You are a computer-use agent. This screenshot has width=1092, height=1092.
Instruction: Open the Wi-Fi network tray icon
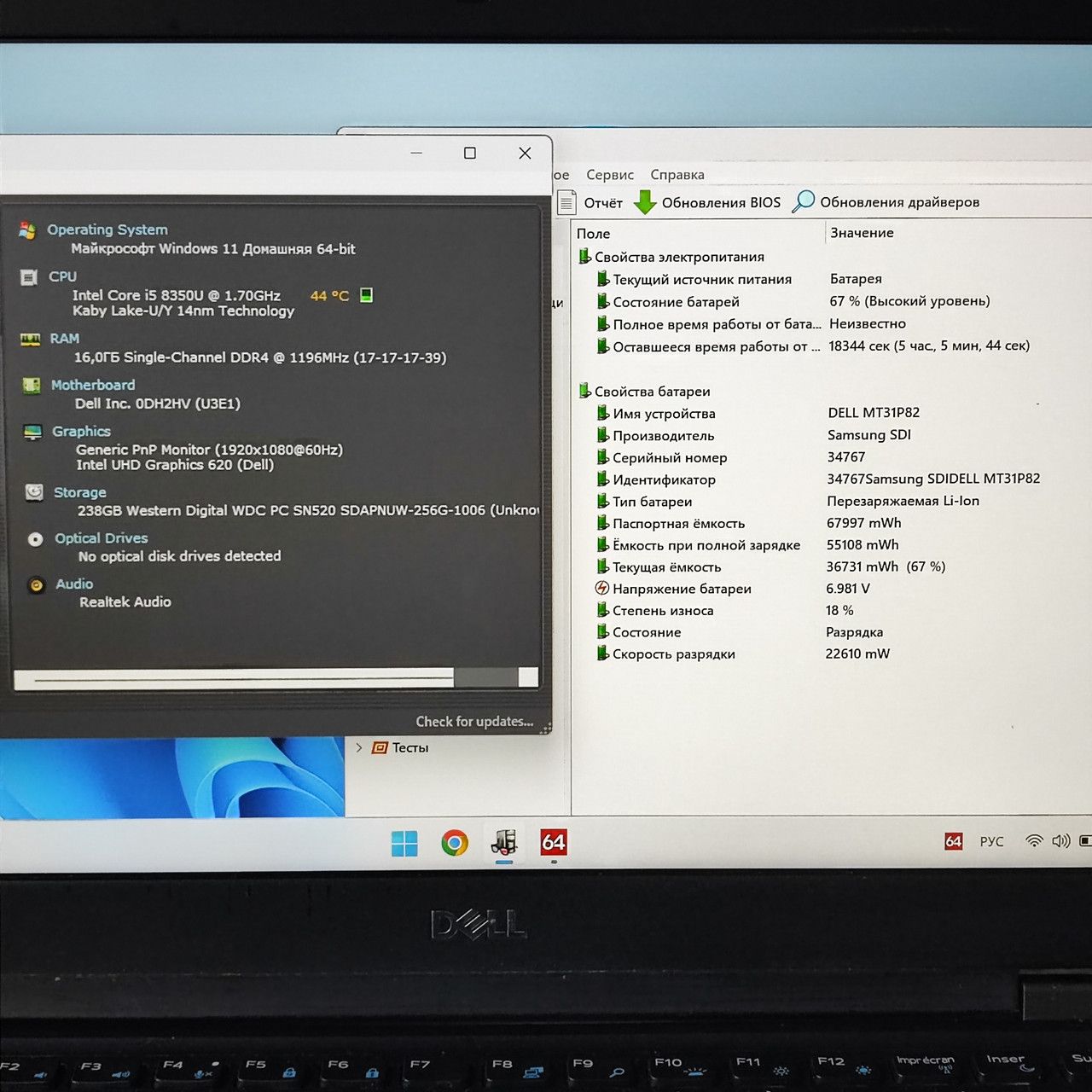1034,841
